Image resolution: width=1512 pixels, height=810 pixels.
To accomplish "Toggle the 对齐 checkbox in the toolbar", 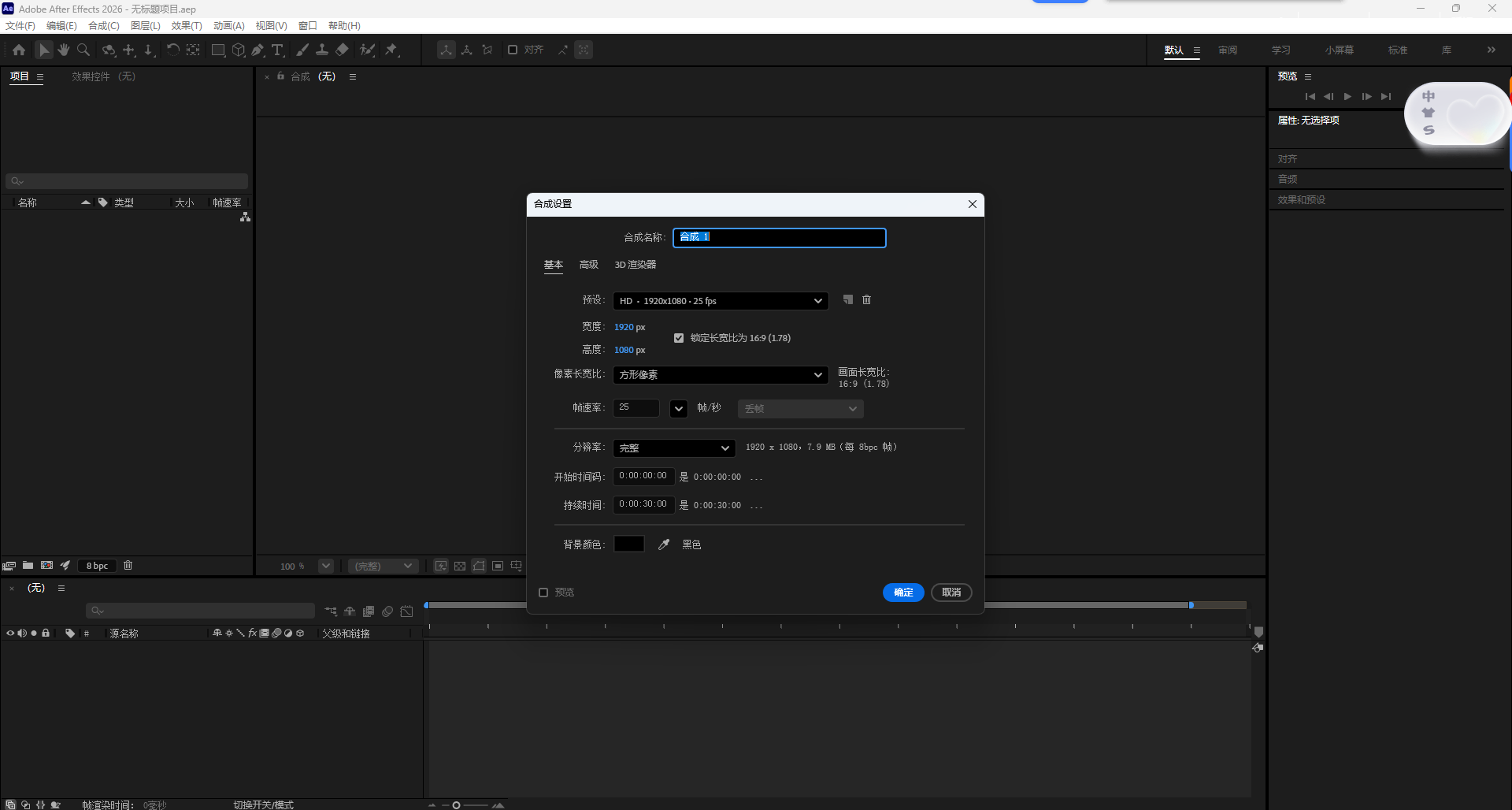I will [x=513, y=49].
